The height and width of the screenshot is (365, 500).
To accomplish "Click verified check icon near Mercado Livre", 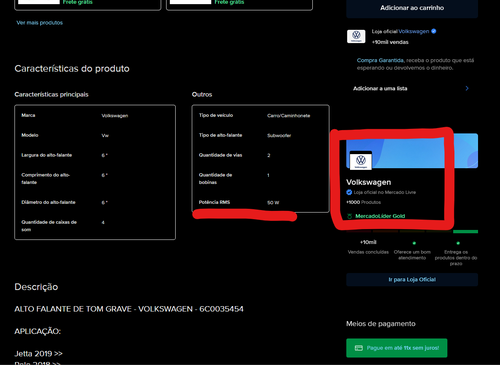I will 349,192.
